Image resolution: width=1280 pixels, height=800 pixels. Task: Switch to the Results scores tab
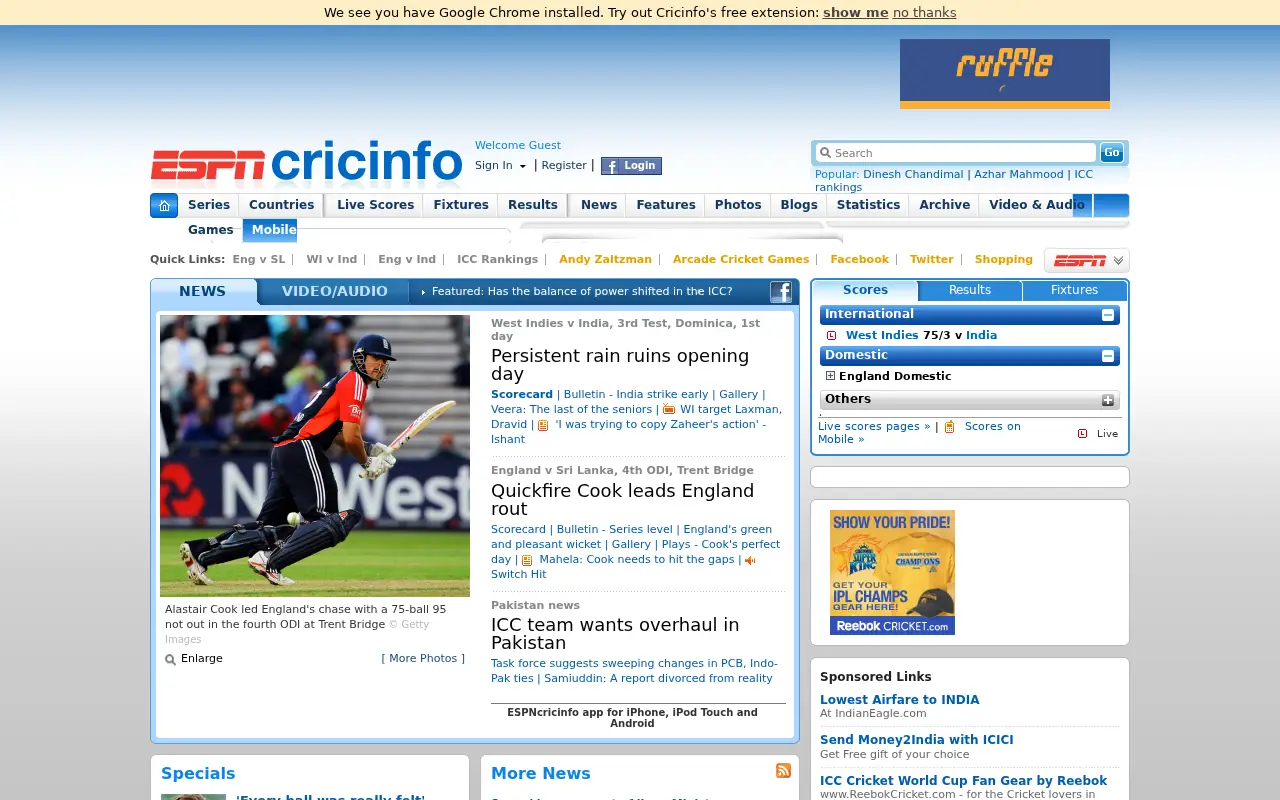(970, 290)
